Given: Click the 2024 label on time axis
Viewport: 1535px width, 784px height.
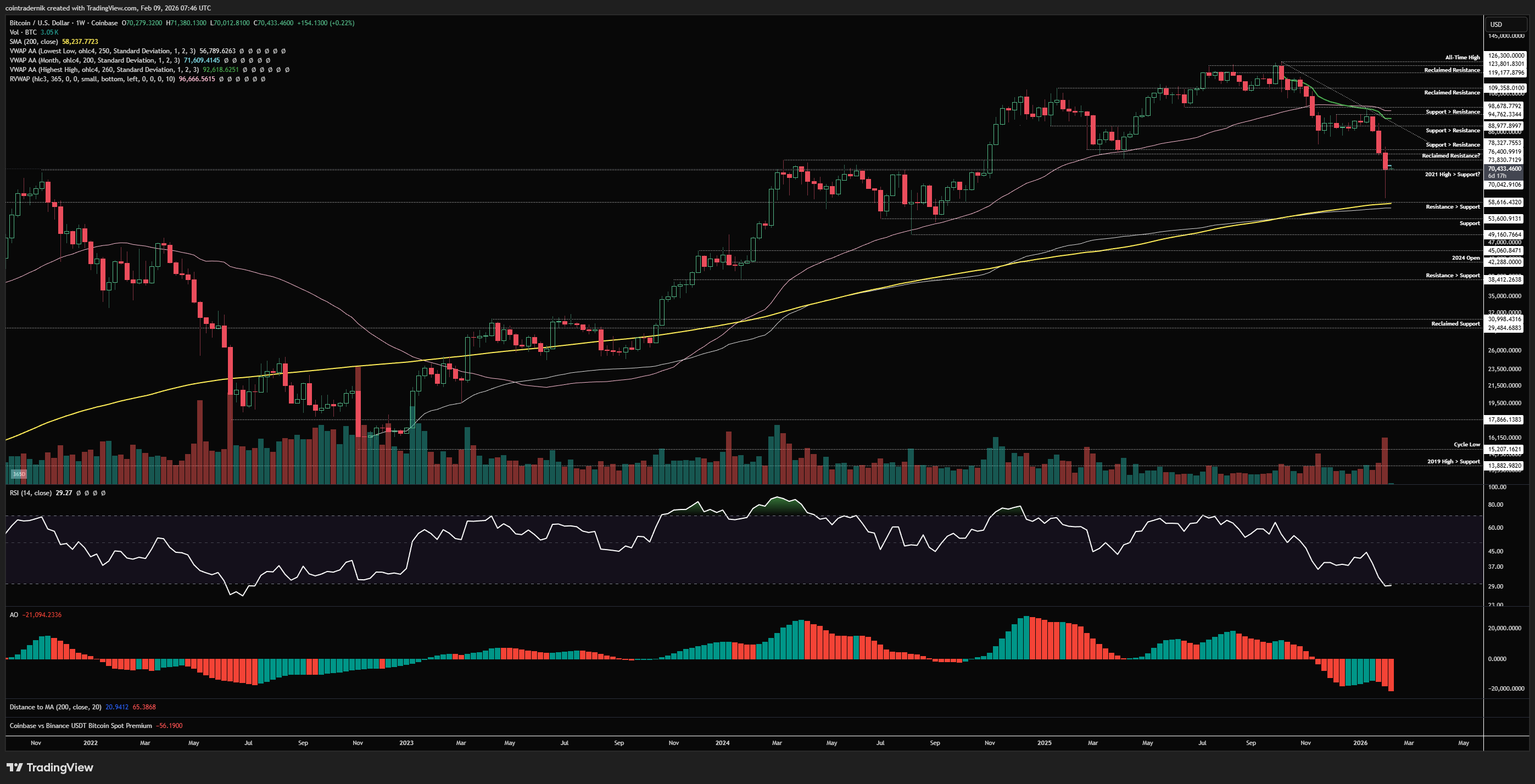Looking at the screenshot, I should pos(722,743).
